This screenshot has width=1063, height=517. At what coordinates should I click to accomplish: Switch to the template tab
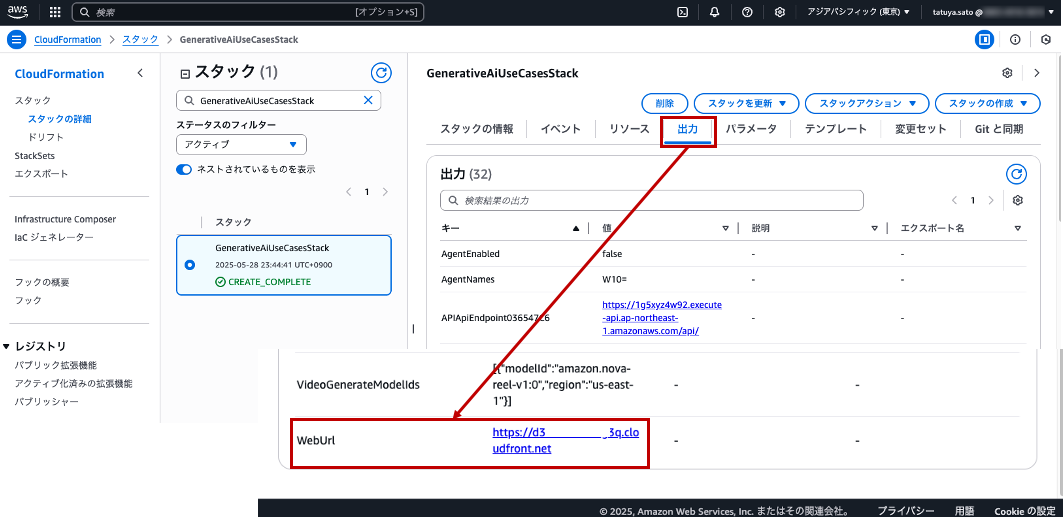click(x=836, y=129)
